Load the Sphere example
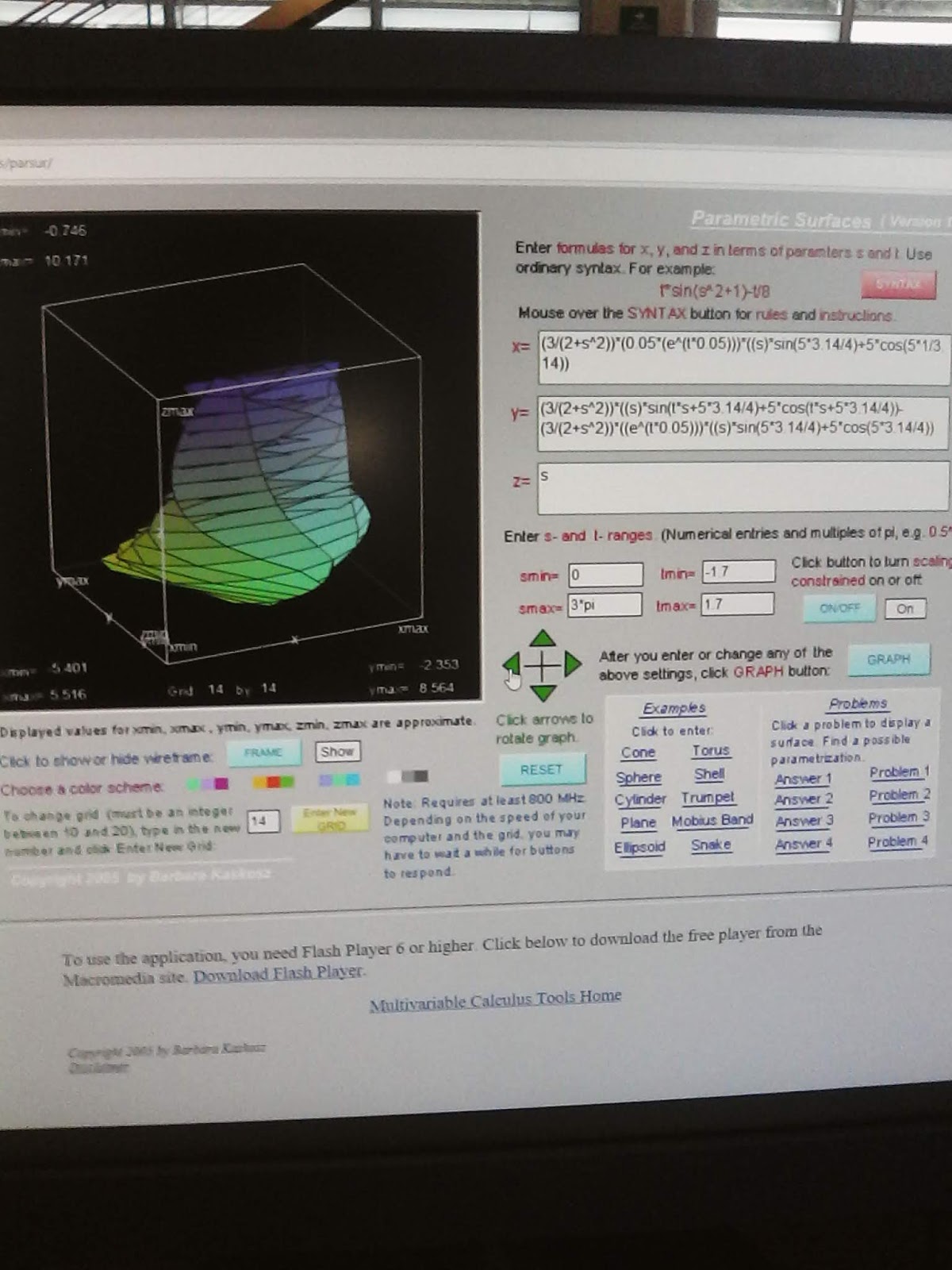Image resolution: width=952 pixels, height=1270 pixels. click(638, 777)
